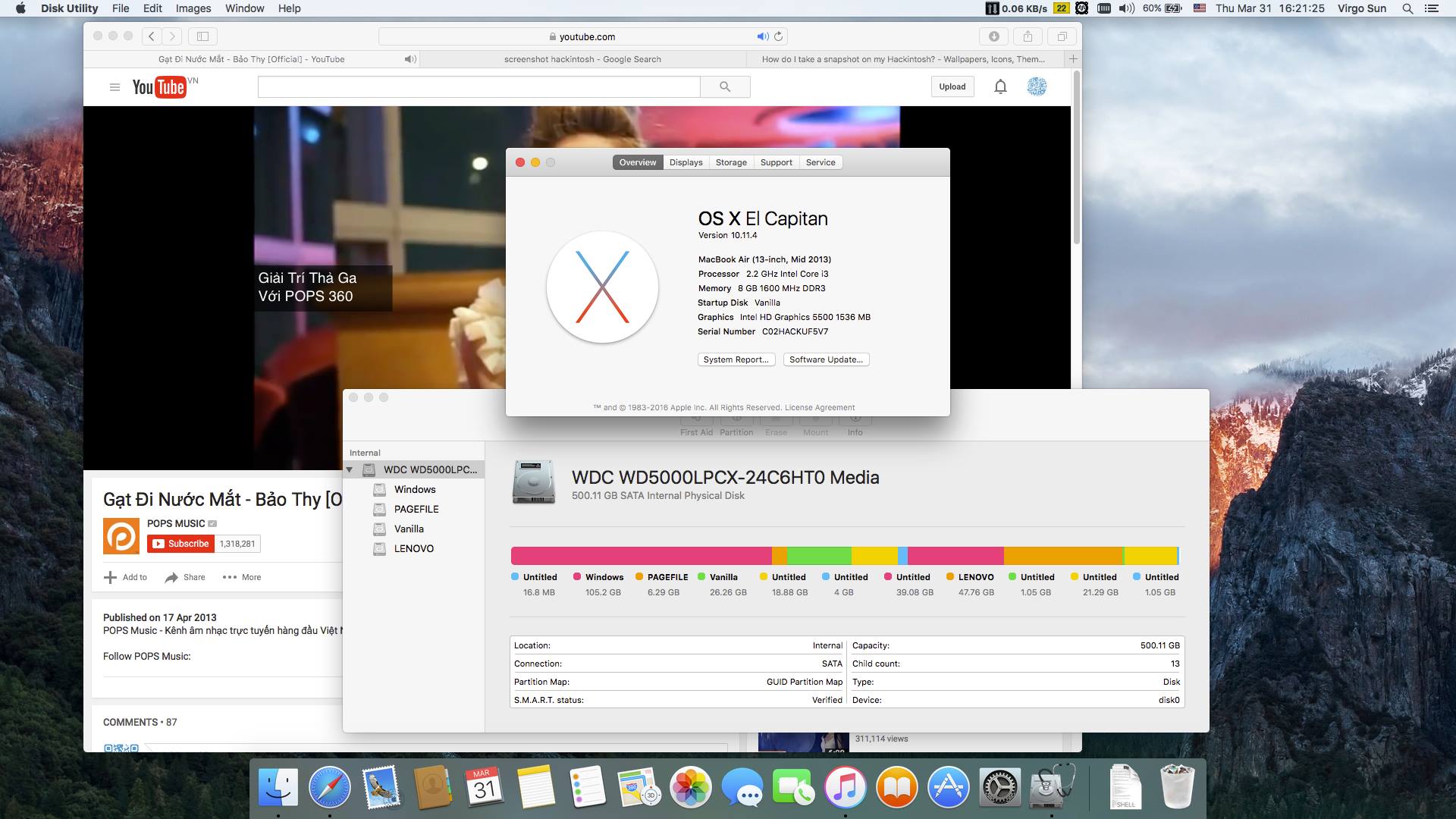
Task: Select the Vanilla volume in sidebar
Action: (x=409, y=529)
